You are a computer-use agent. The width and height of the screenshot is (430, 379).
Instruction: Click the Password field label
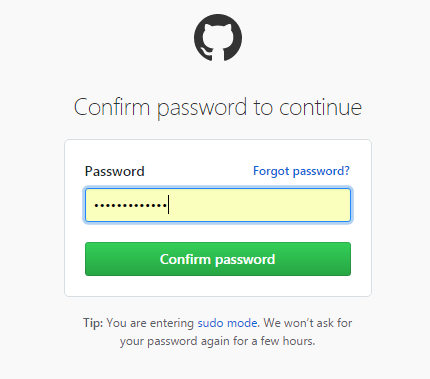(115, 171)
